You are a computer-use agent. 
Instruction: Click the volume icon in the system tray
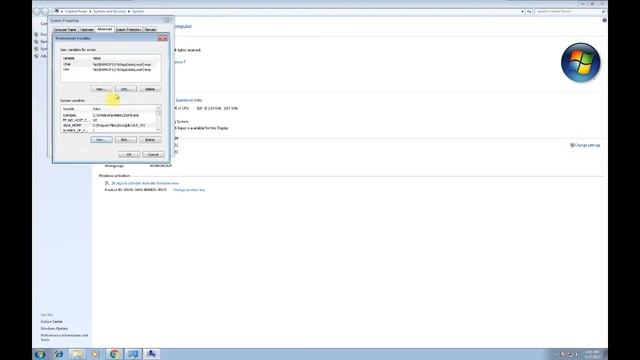577,354
